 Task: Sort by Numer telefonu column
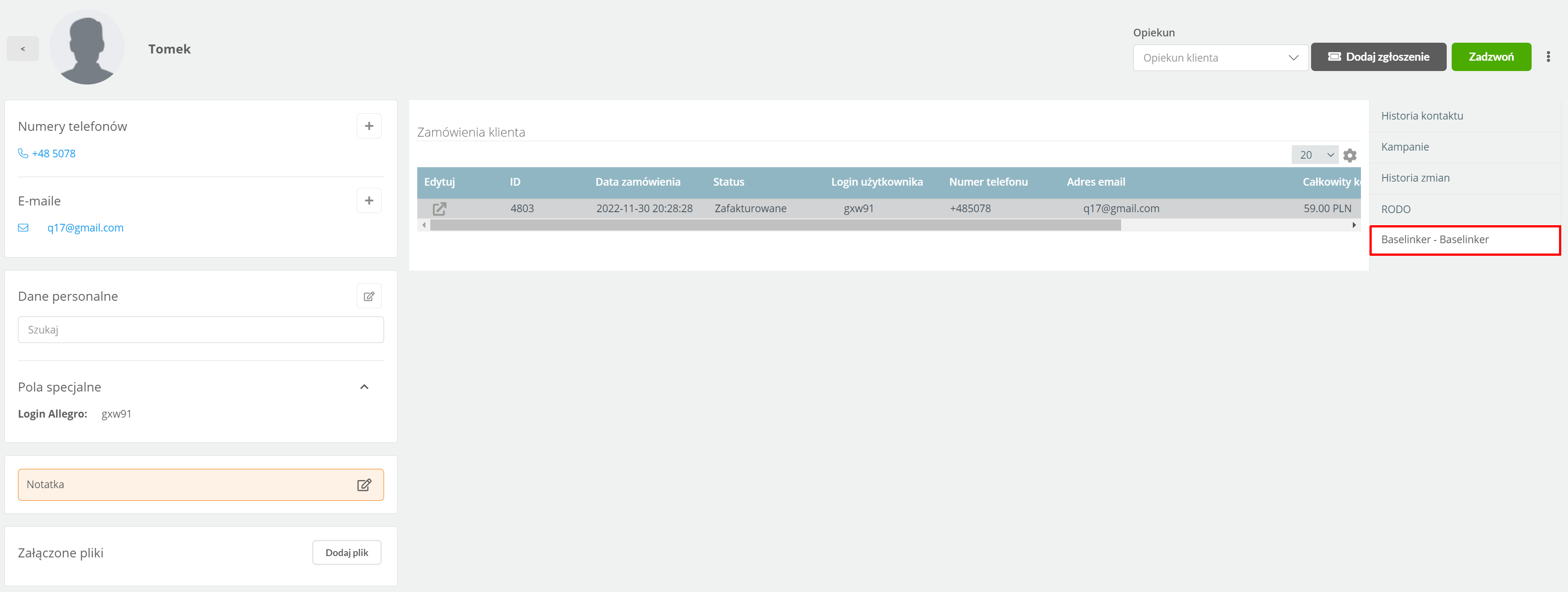[988, 182]
